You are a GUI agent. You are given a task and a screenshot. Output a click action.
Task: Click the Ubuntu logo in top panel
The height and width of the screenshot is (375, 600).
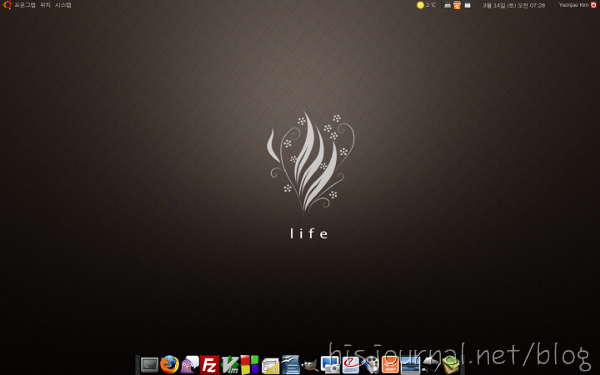[x=7, y=5]
